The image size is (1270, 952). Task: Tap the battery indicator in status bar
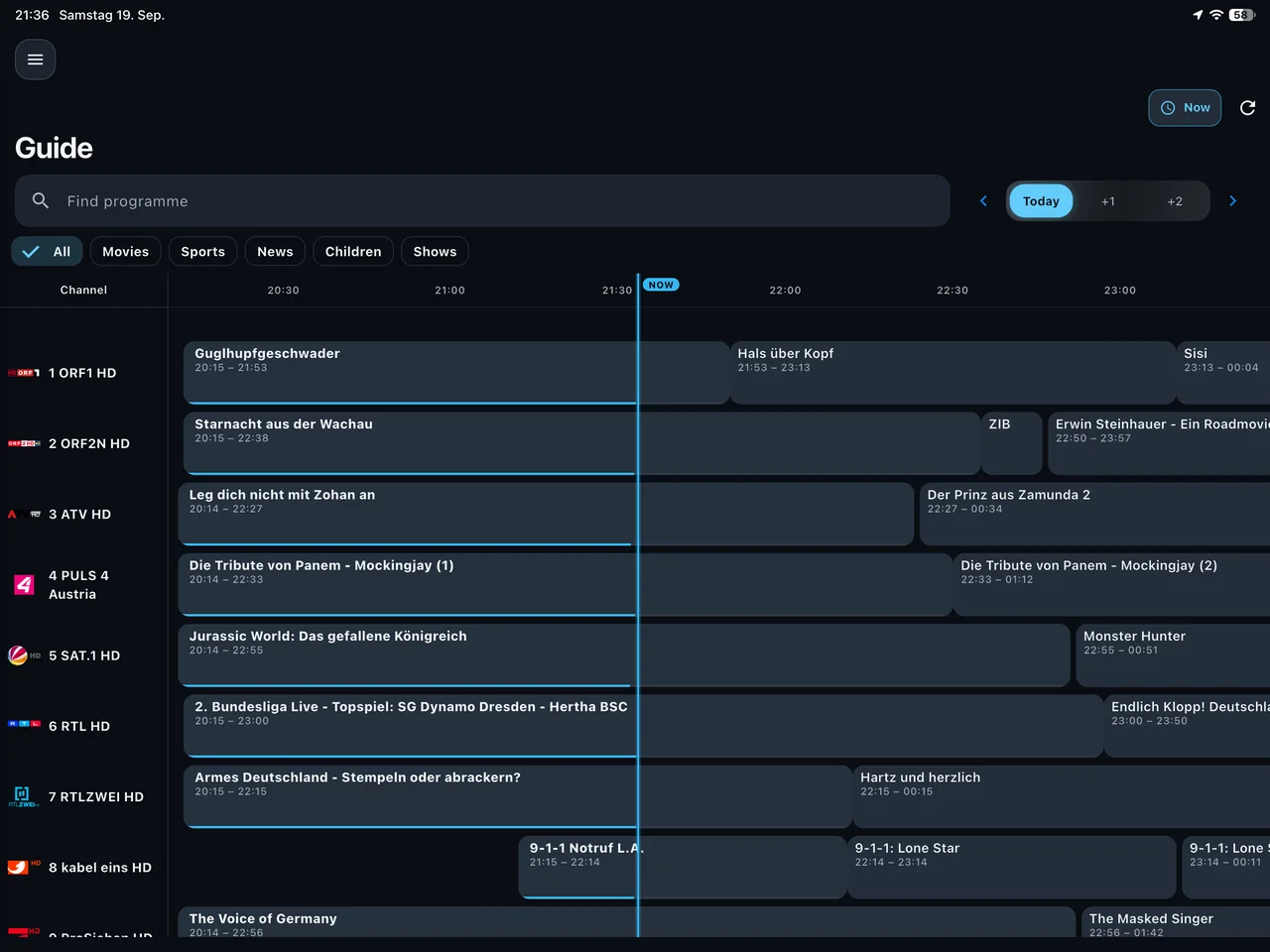click(1242, 15)
